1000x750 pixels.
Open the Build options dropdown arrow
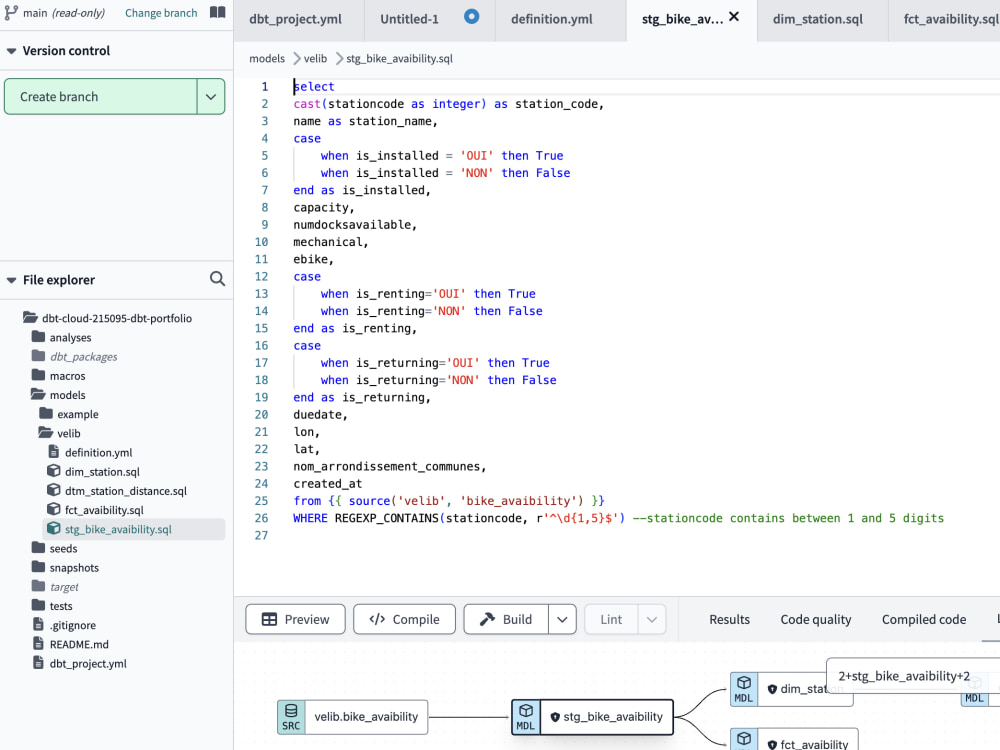(562, 619)
